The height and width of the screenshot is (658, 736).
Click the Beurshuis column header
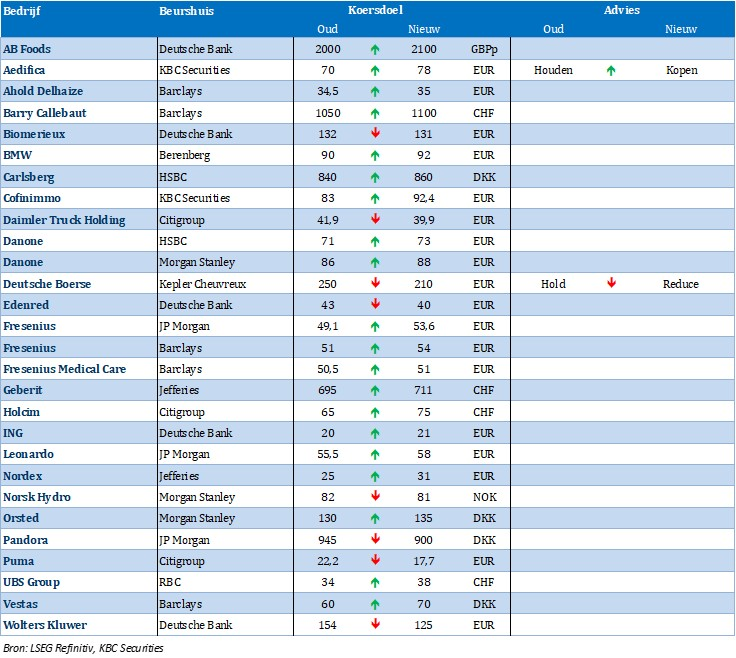pyautogui.click(x=186, y=10)
